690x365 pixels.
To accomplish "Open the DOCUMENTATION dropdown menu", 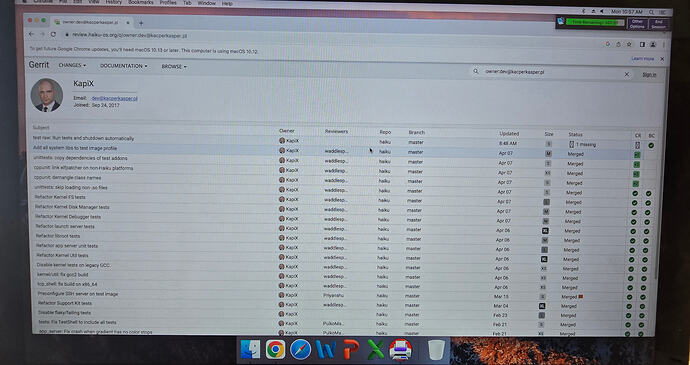I will 124,66.
